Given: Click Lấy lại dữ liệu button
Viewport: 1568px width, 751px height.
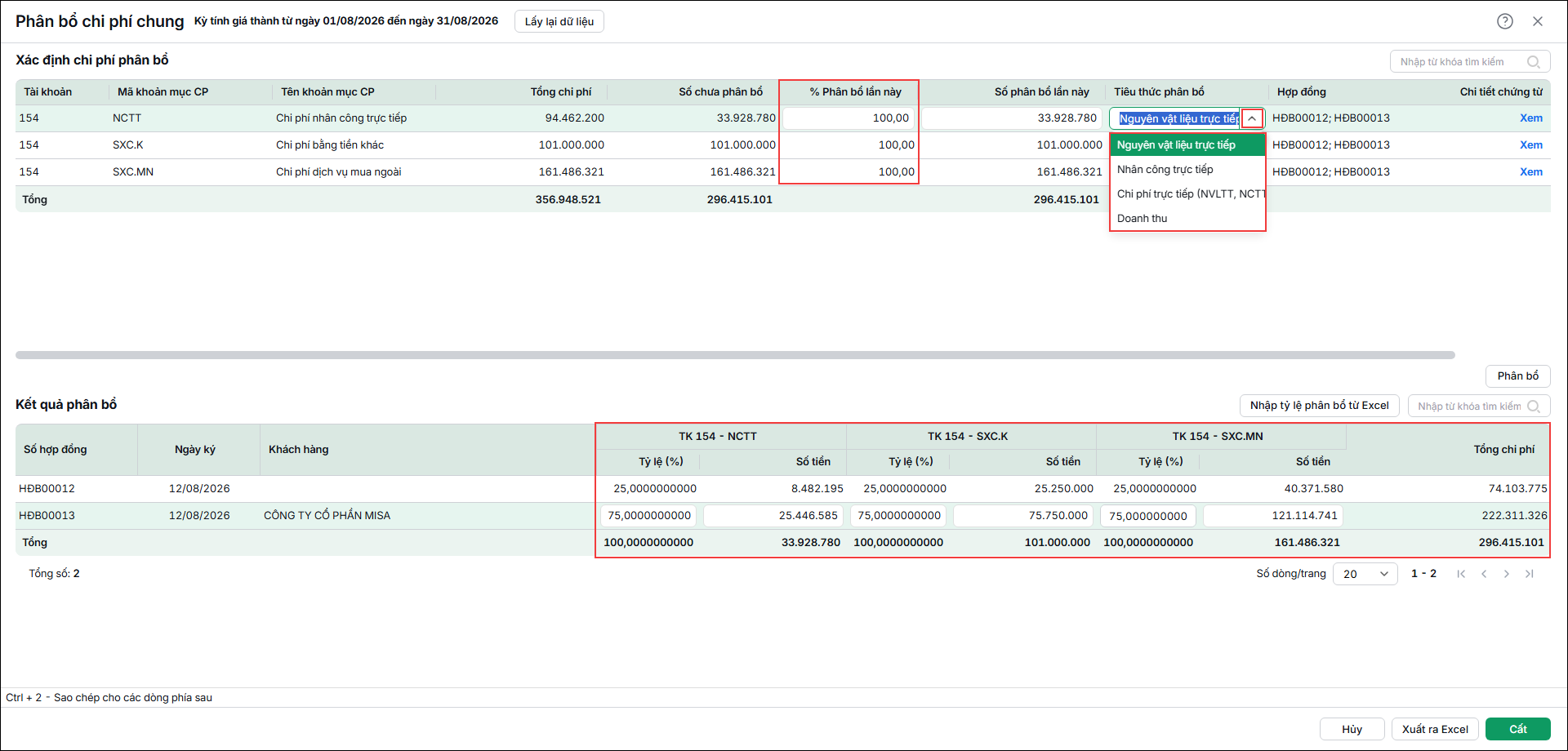Looking at the screenshot, I should pyautogui.click(x=559, y=21).
